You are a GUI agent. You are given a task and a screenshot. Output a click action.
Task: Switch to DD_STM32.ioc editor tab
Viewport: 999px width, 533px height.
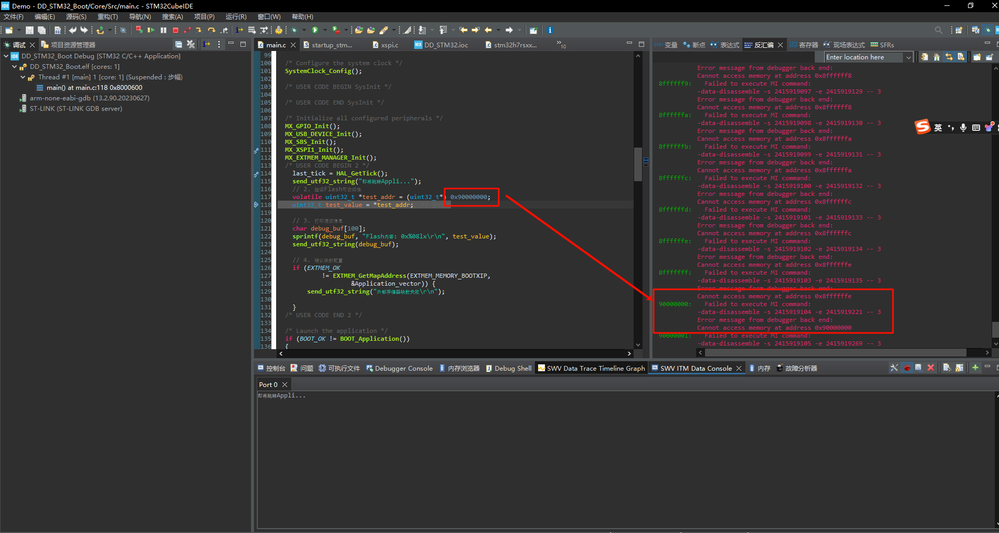coord(441,45)
